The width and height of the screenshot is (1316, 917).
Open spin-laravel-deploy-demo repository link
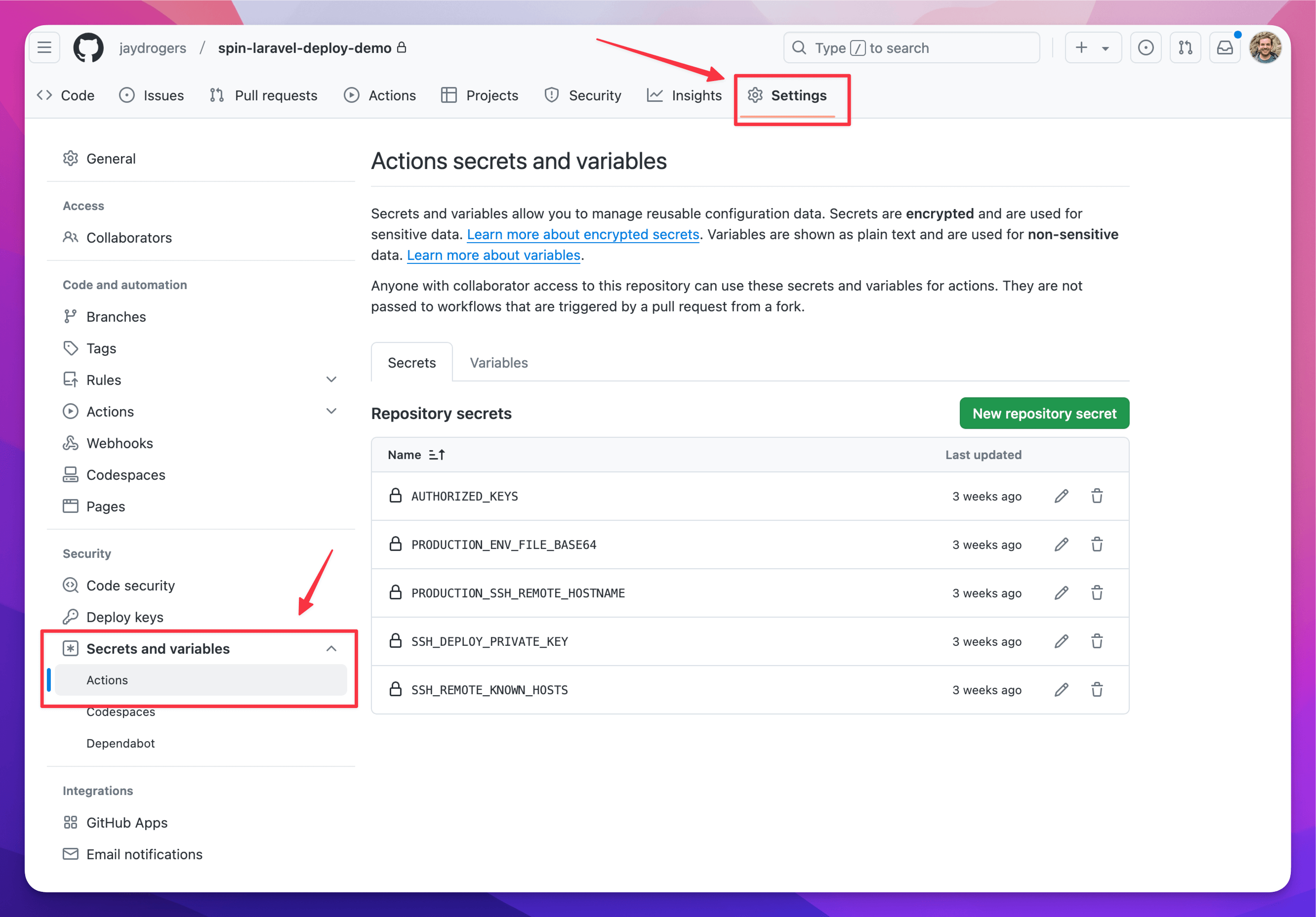tap(304, 48)
